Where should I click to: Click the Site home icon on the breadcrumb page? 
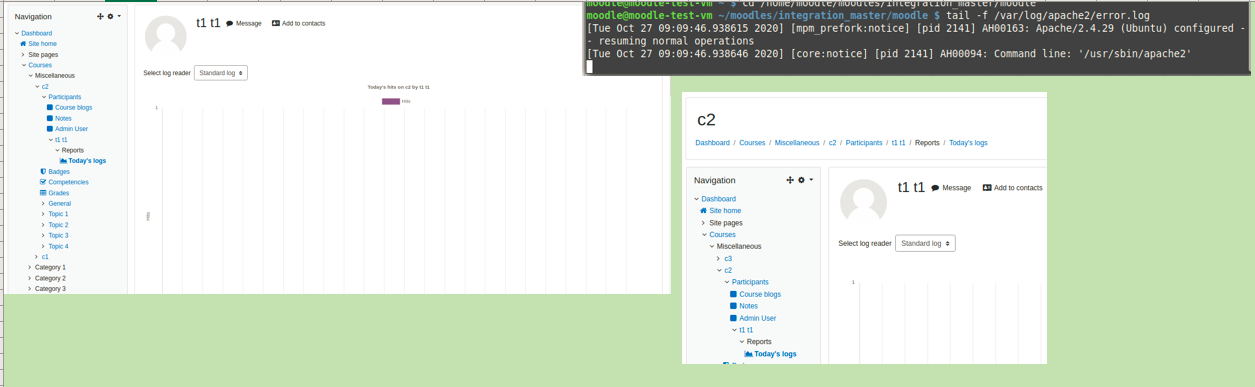pos(703,211)
